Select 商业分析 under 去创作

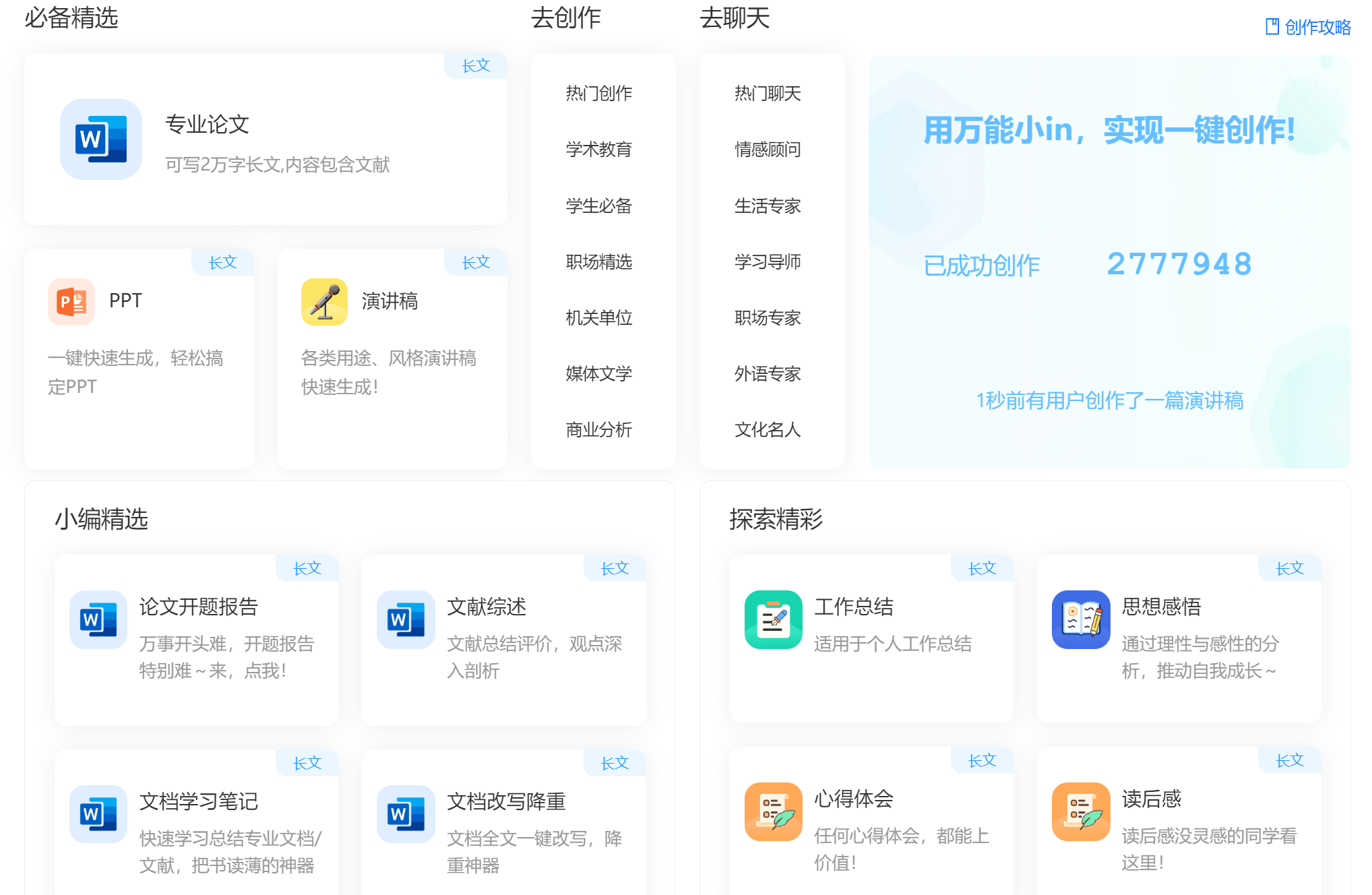[598, 430]
